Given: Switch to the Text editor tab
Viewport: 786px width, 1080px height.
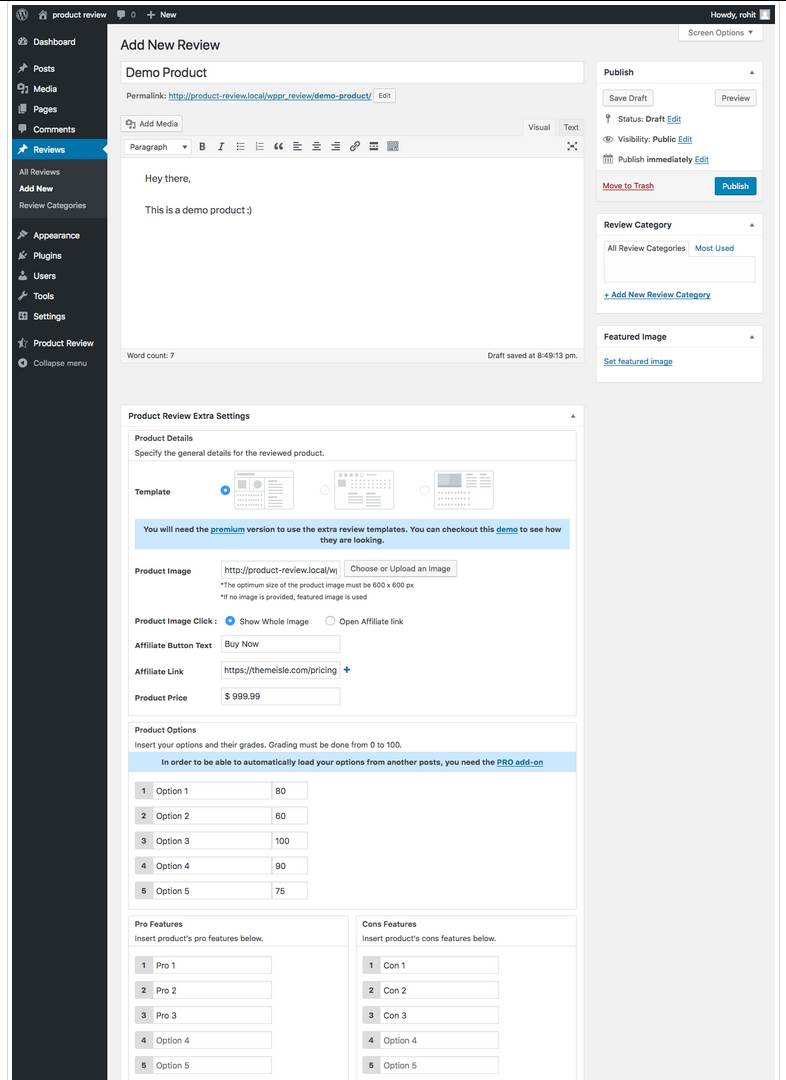Looking at the screenshot, I should tap(570, 127).
